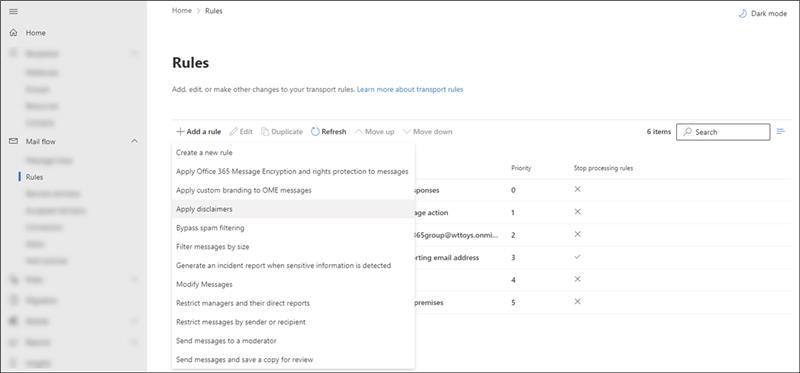Click the pencil Edit icon
This screenshot has height=373, width=800.
coord(233,132)
